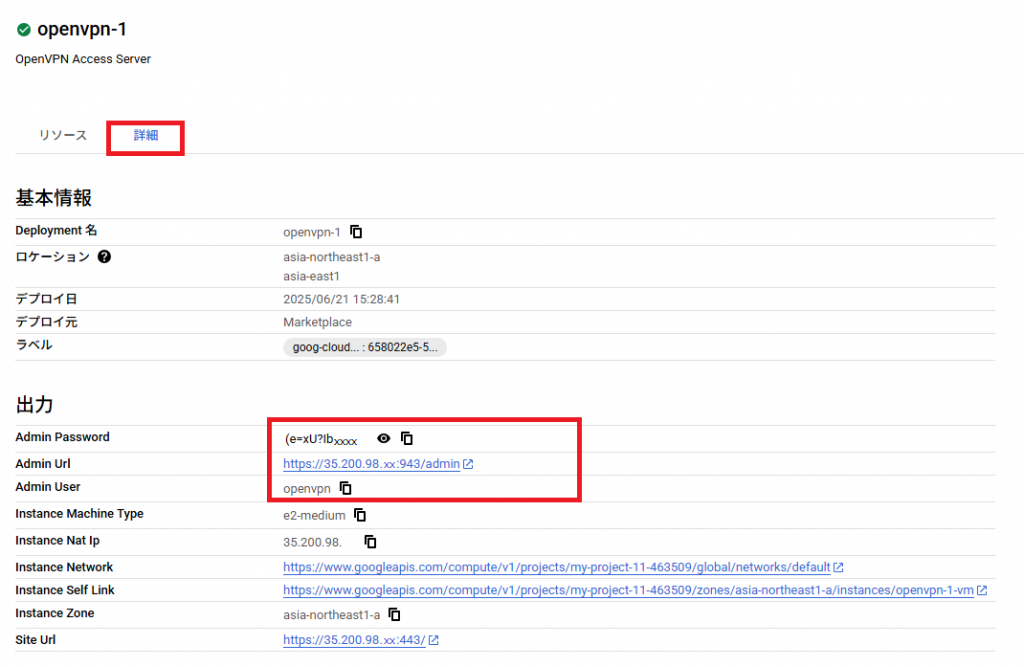Click the ロケーション field label
Viewport: 1024px width, 667px height.
pos(52,257)
